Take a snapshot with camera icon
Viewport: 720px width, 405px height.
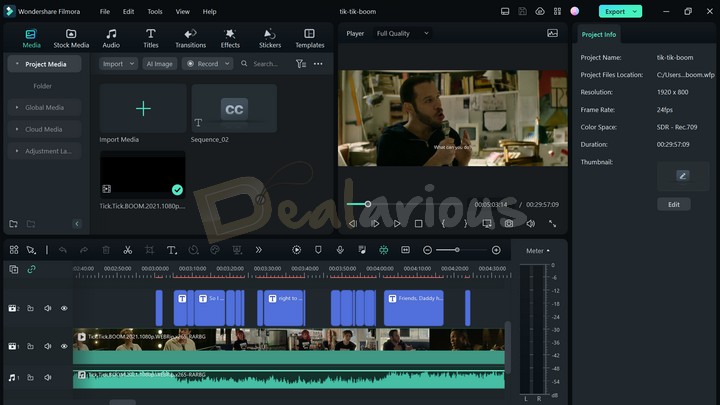(x=509, y=224)
